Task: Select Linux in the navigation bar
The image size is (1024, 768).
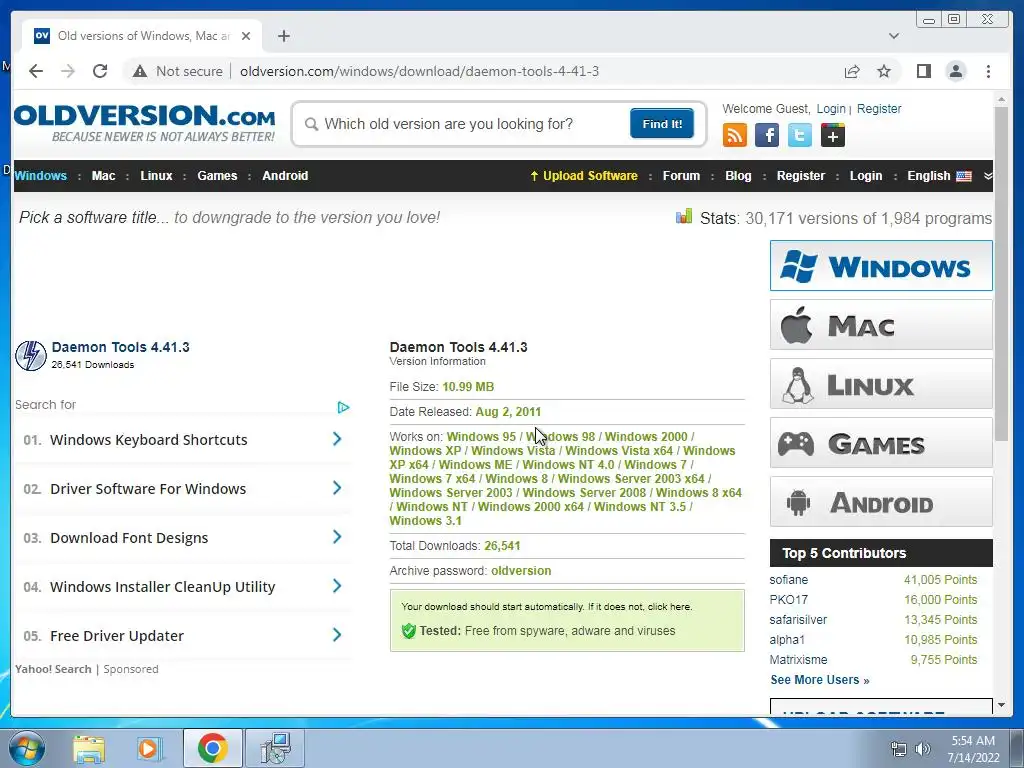Action: coord(156,176)
